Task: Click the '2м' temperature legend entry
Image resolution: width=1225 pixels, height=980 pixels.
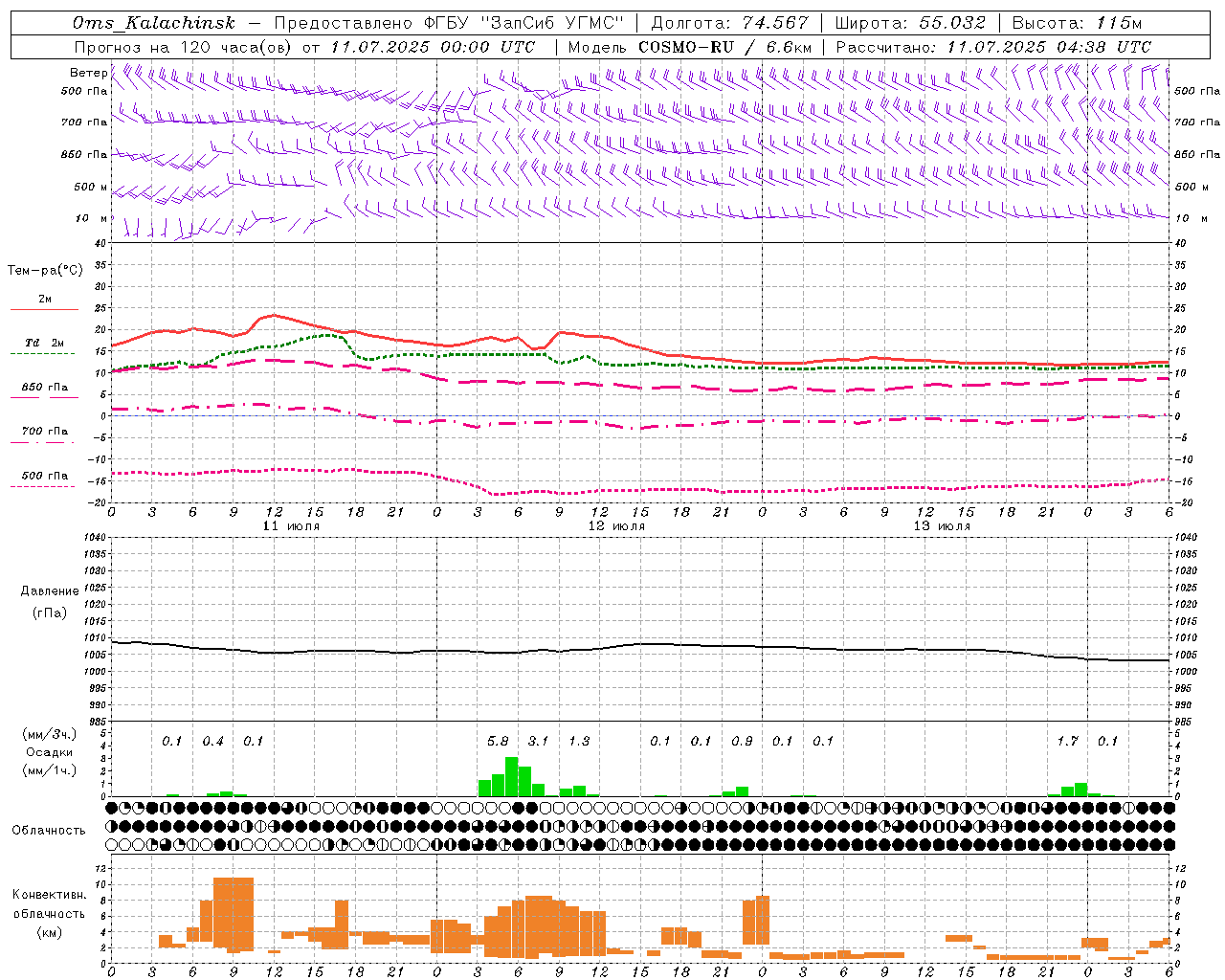Action: 45,300
